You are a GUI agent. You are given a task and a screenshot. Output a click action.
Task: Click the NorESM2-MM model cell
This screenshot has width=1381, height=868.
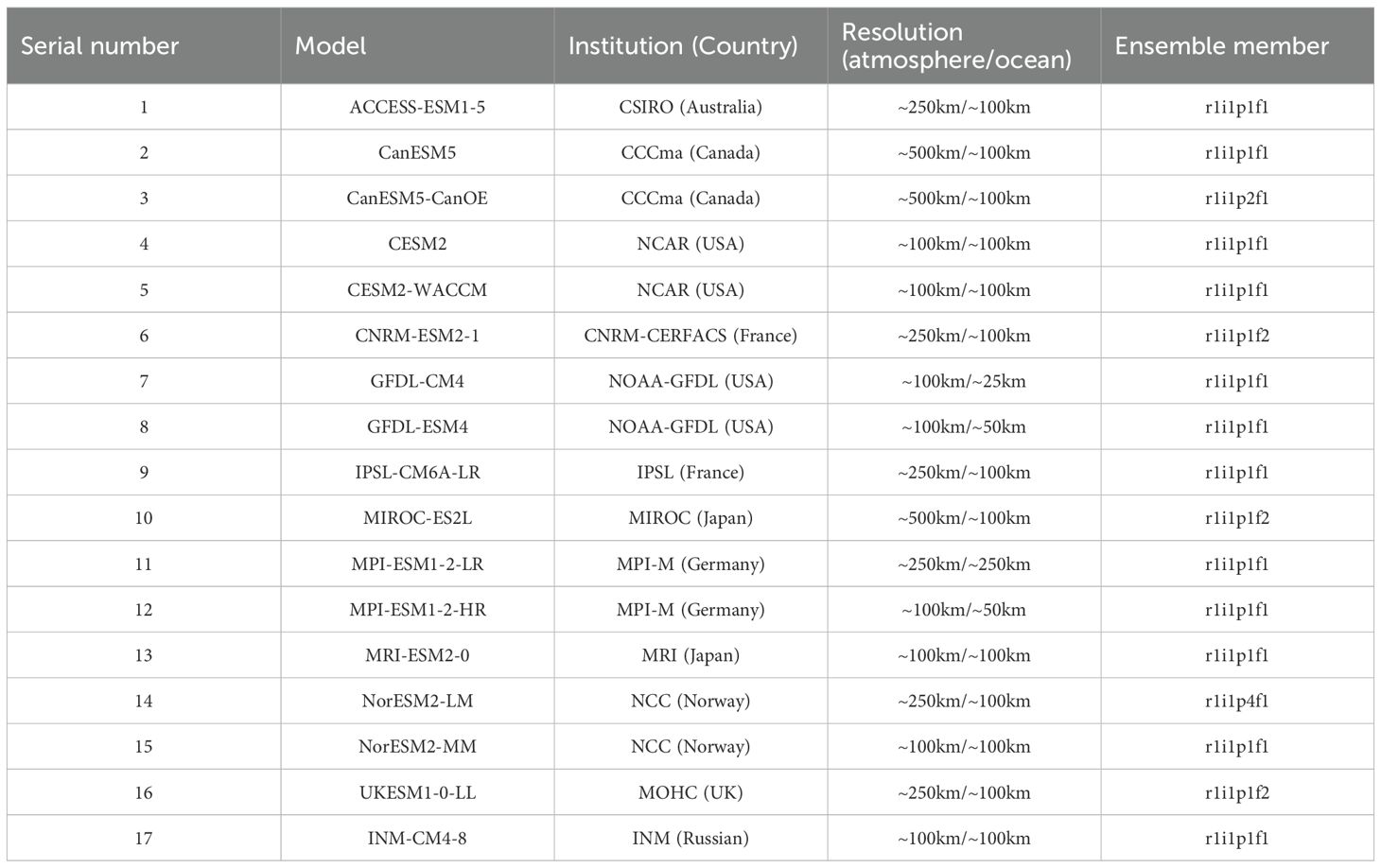pos(417,747)
